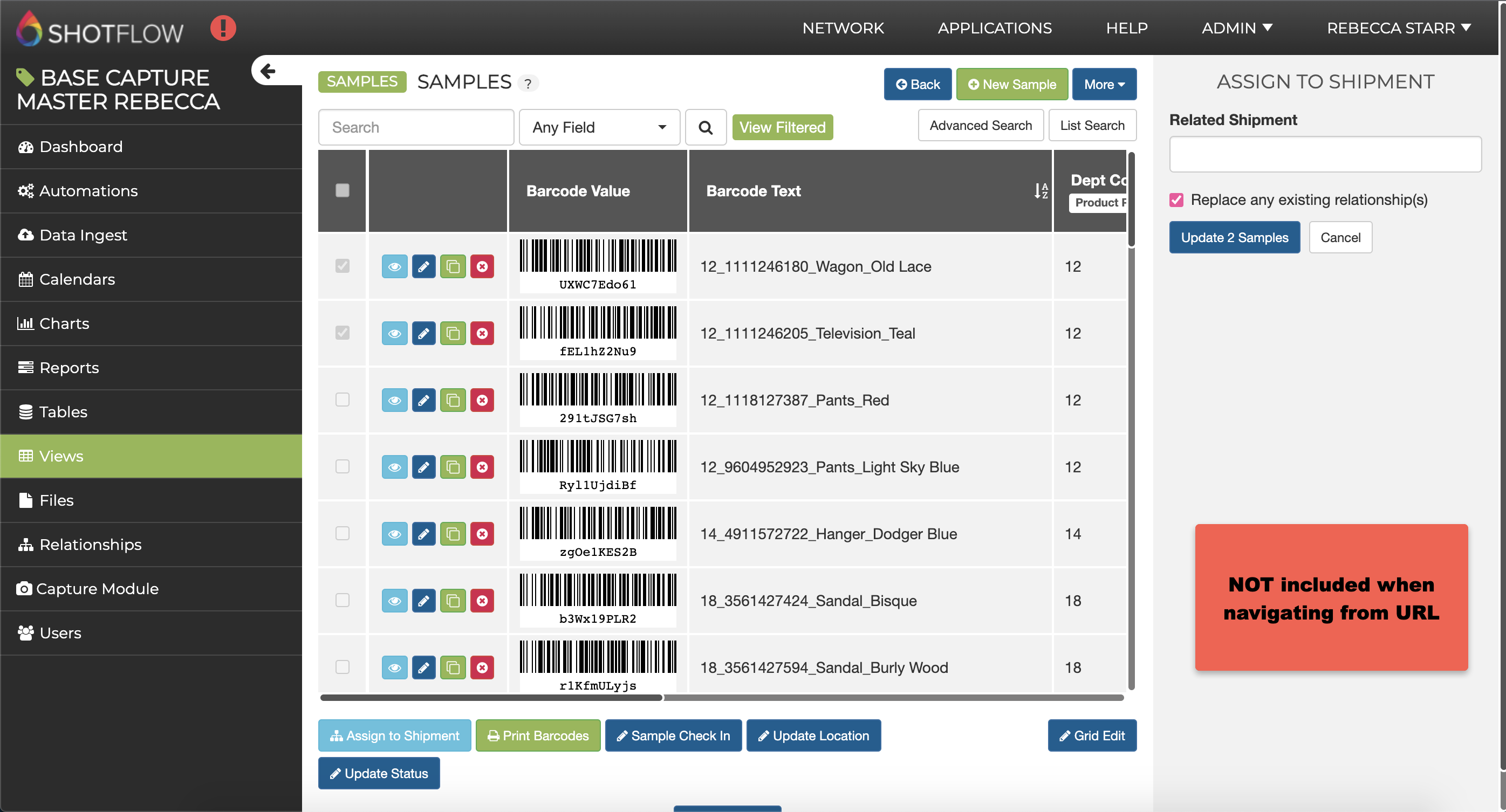
Task: Delete the Hanger_Dodger Blue sample
Action: [x=482, y=534]
